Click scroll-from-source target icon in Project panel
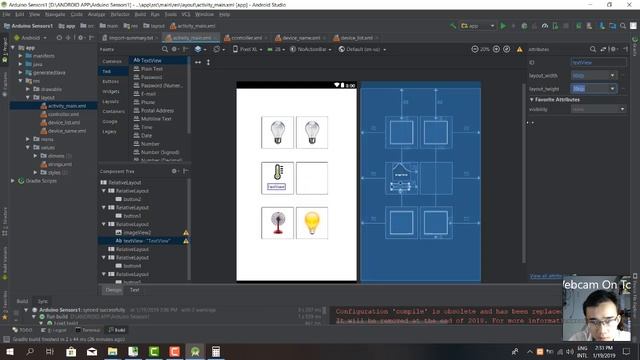Image resolution: width=640 pixels, height=360 pixels. (60, 38)
